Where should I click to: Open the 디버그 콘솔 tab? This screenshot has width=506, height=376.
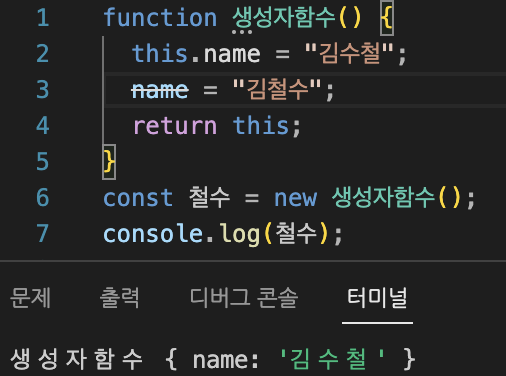(x=244, y=298)
